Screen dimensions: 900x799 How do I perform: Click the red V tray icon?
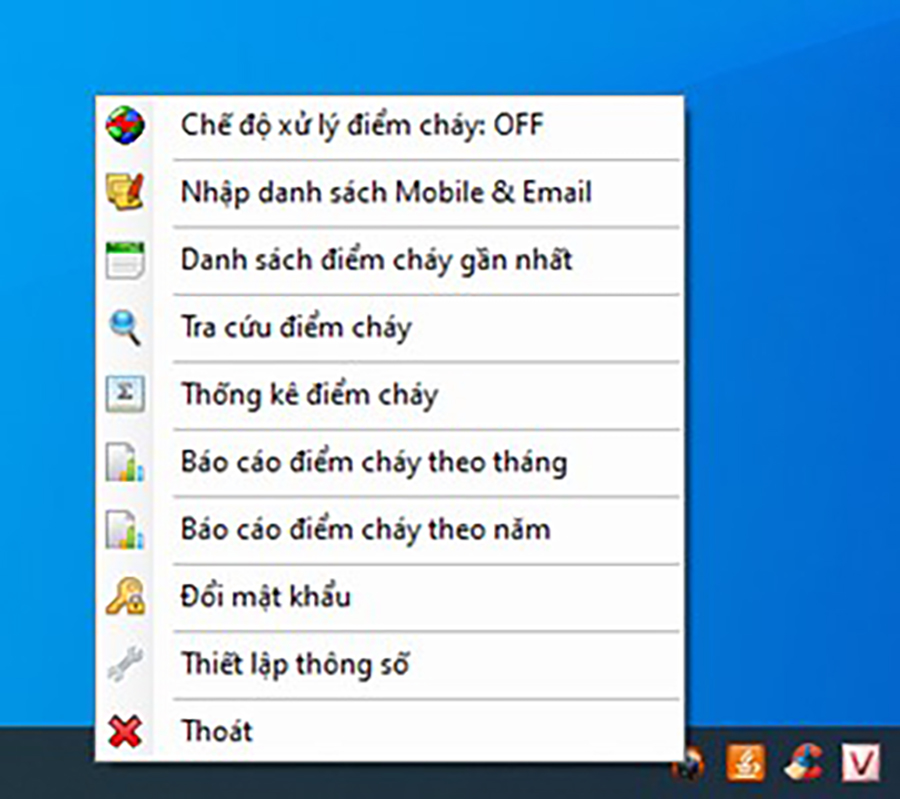[x=860, y=763]
